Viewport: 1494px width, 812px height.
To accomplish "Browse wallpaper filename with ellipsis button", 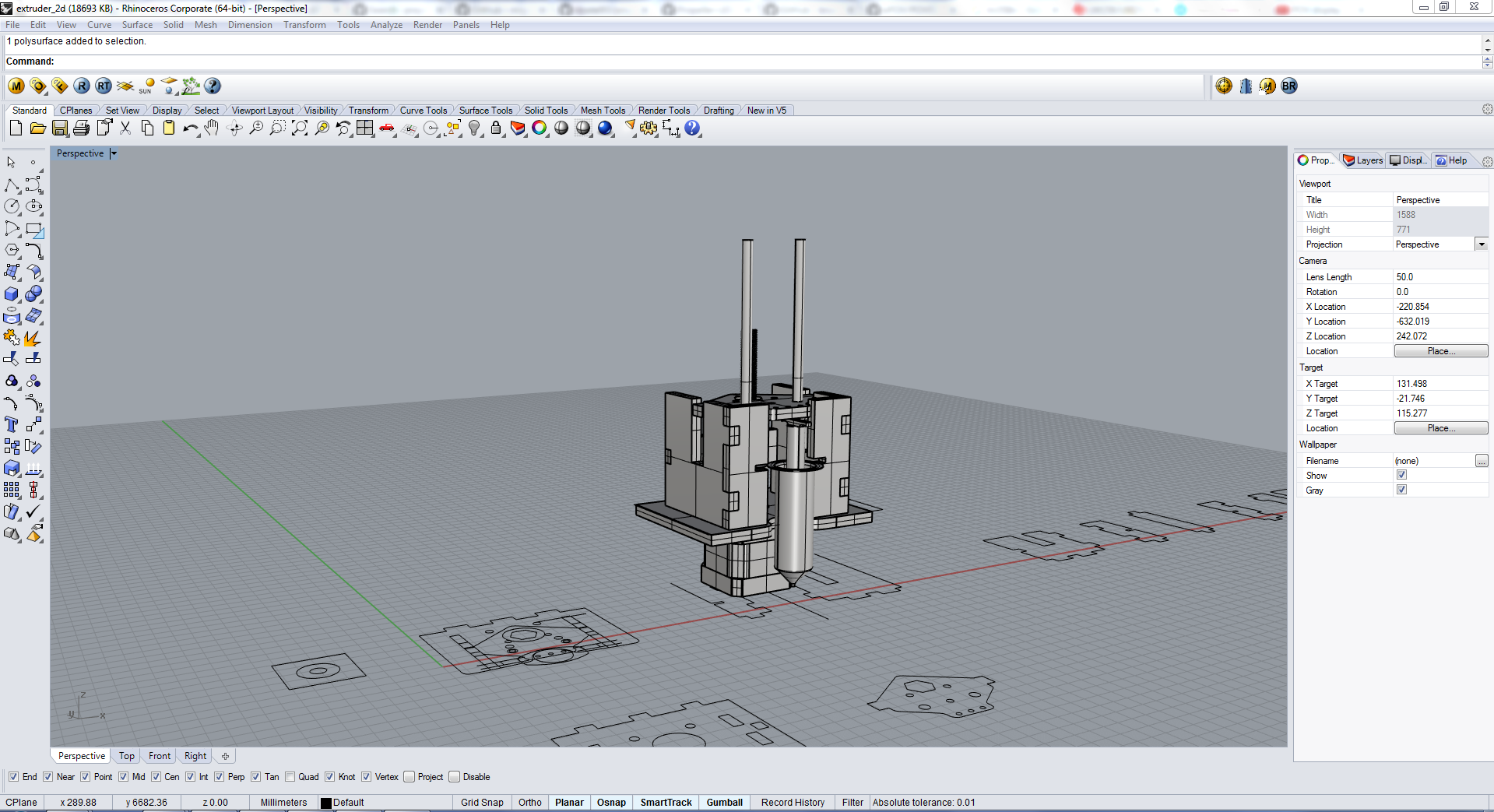I will click(1482, 461).
